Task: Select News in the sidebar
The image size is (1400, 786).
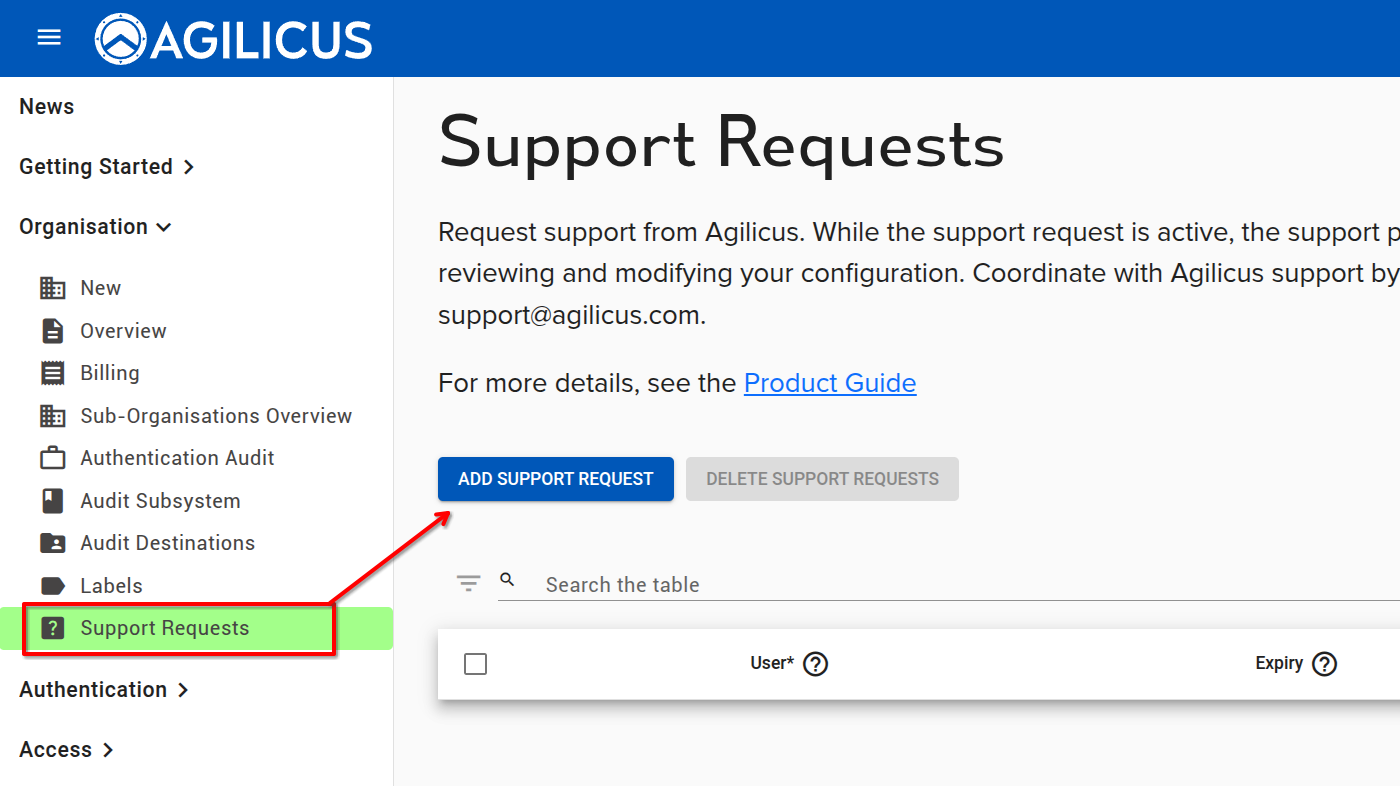Action: (46, 106)
